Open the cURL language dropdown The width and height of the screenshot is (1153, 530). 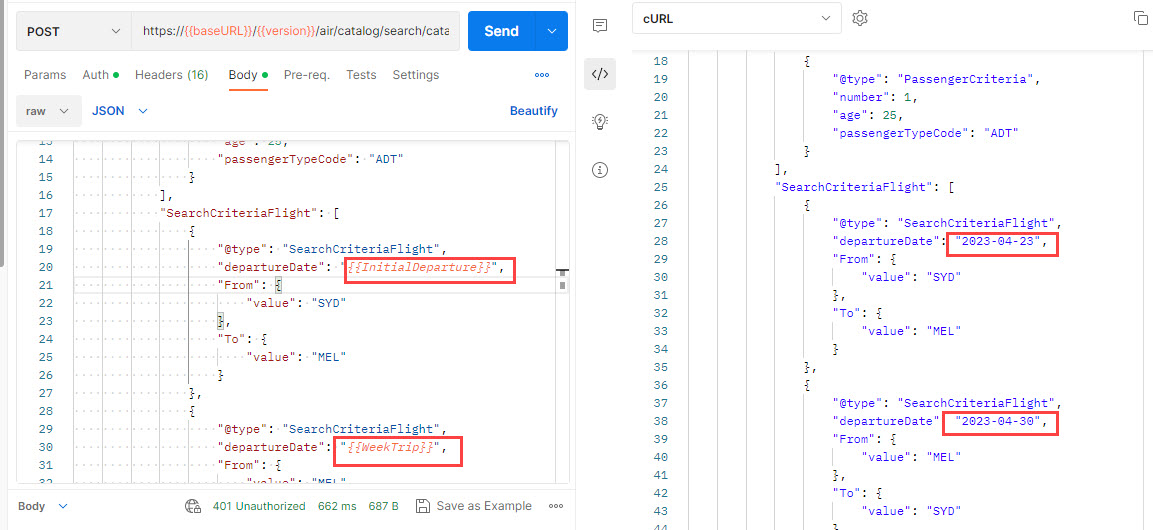(x=736, y=18)
